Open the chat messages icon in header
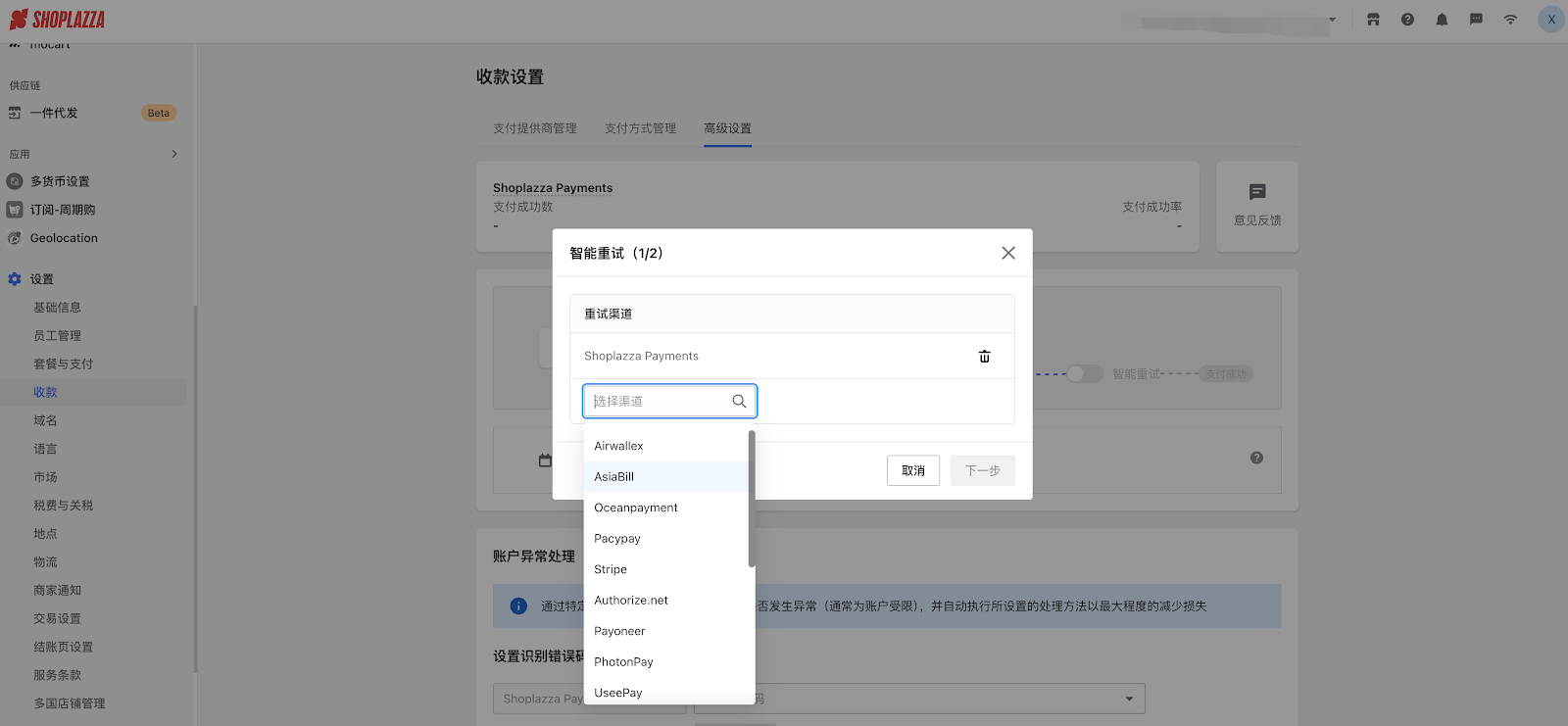 coord(1476,20)
